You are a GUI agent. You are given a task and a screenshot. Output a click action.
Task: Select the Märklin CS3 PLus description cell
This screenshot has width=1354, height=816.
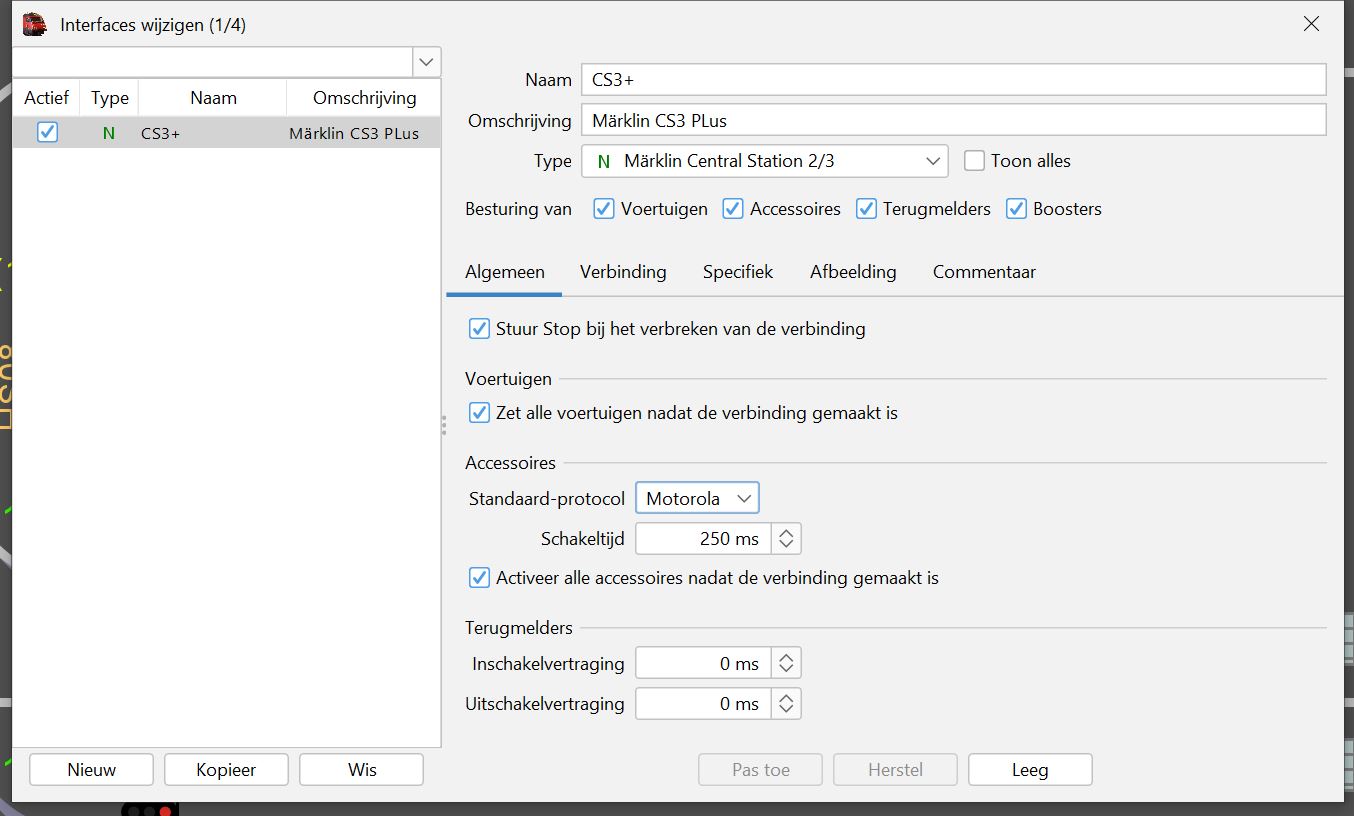[364, 133]
